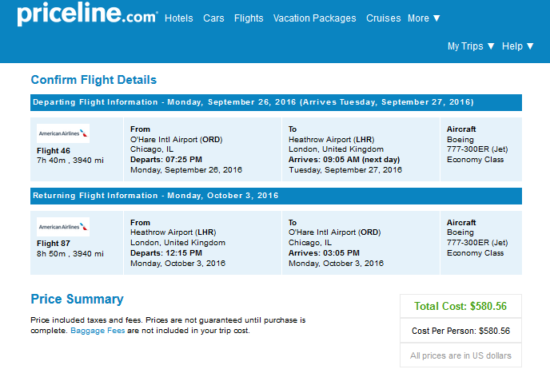The height and width of the screenshot is (389, 550).
Task: Navigate to Cruises
Action: pos(383,18)
